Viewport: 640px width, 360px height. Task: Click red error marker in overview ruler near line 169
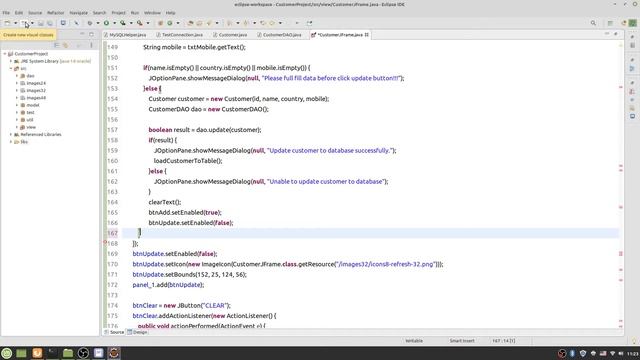tap(621, 254)
